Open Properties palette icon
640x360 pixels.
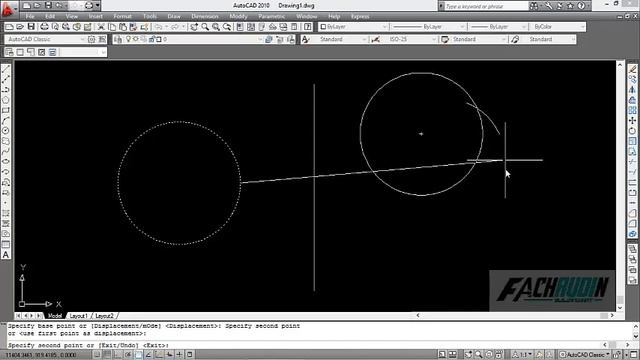[x=240, y=27]
